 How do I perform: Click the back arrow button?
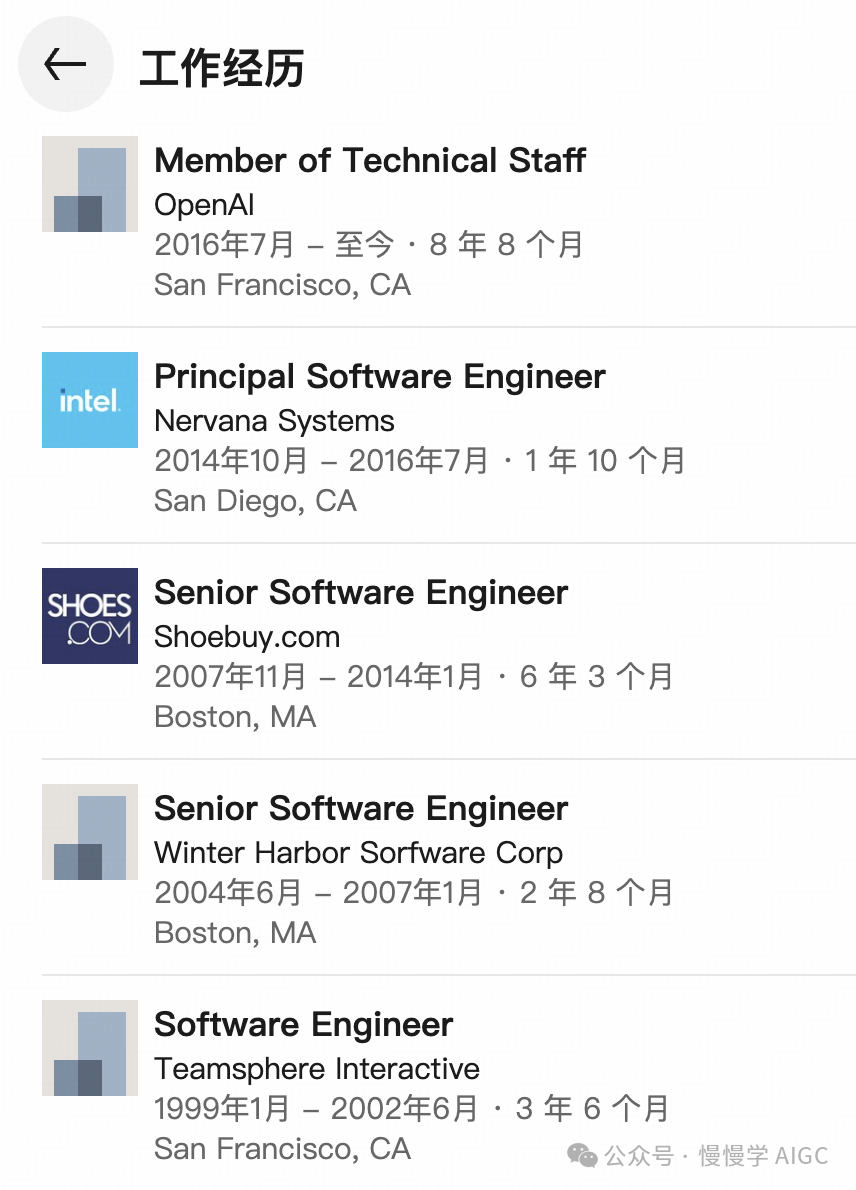pyautogui.click(x=65, y=65)
